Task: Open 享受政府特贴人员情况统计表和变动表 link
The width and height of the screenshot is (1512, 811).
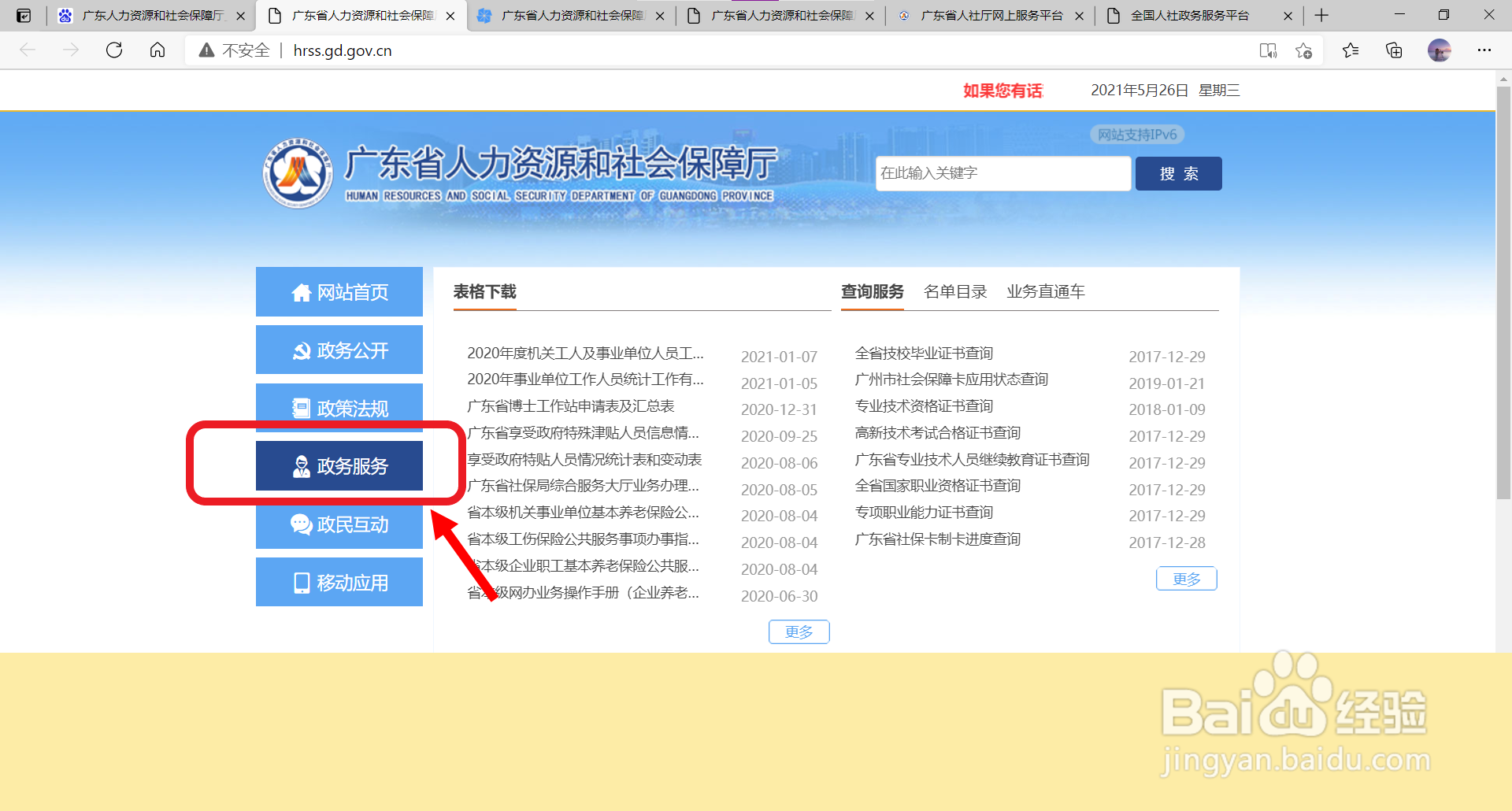Action: pos(584,460)
